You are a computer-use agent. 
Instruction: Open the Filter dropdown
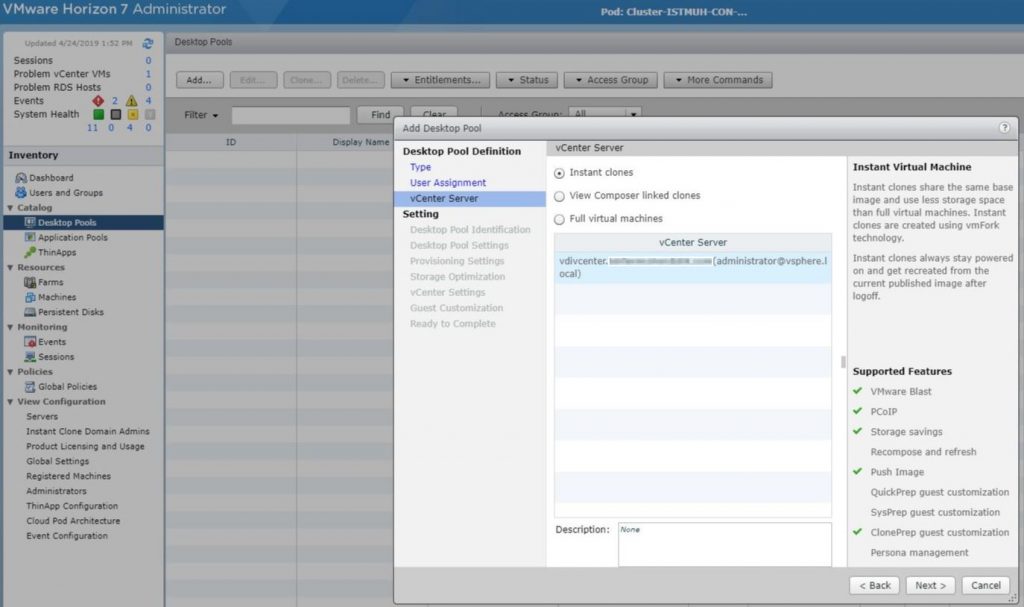point(200,115)
